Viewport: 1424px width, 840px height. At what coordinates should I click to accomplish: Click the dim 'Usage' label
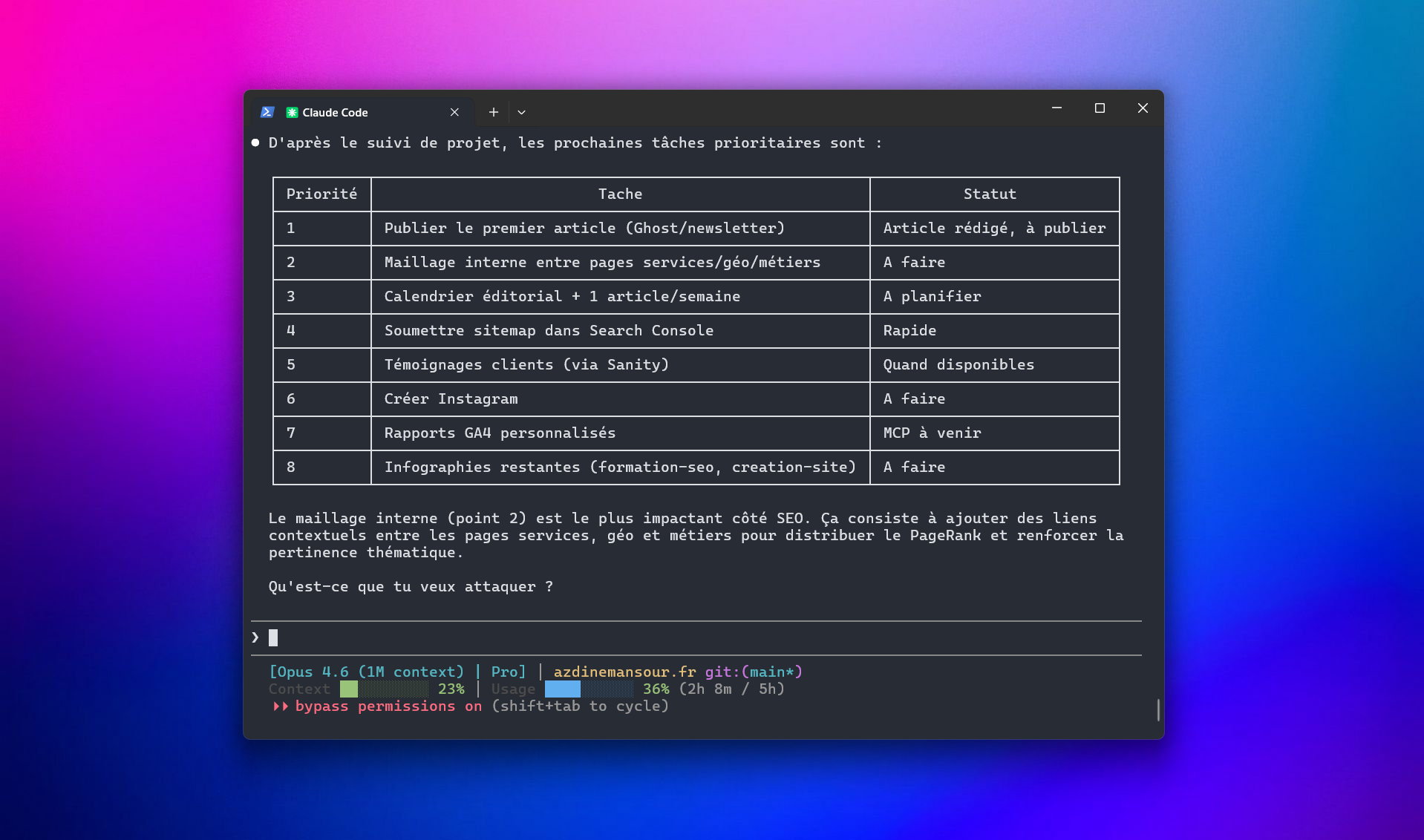click(513, 689)
